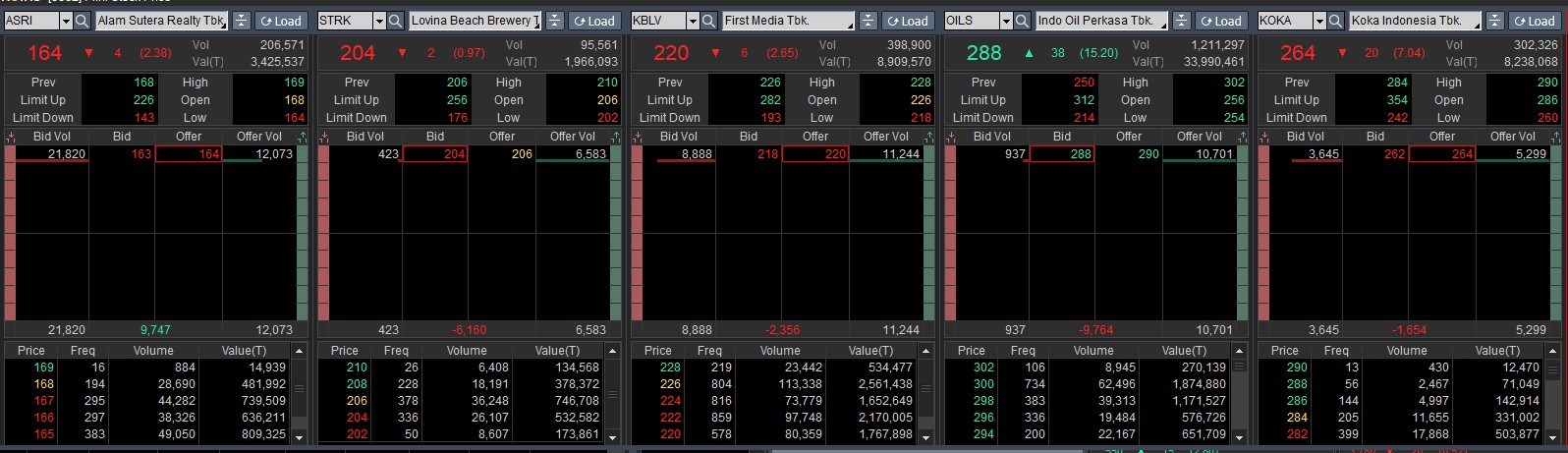This screenshot has width=1568, height=453.
Task: Click the split icon beside First Media Tbk
Action: point(868,21)
